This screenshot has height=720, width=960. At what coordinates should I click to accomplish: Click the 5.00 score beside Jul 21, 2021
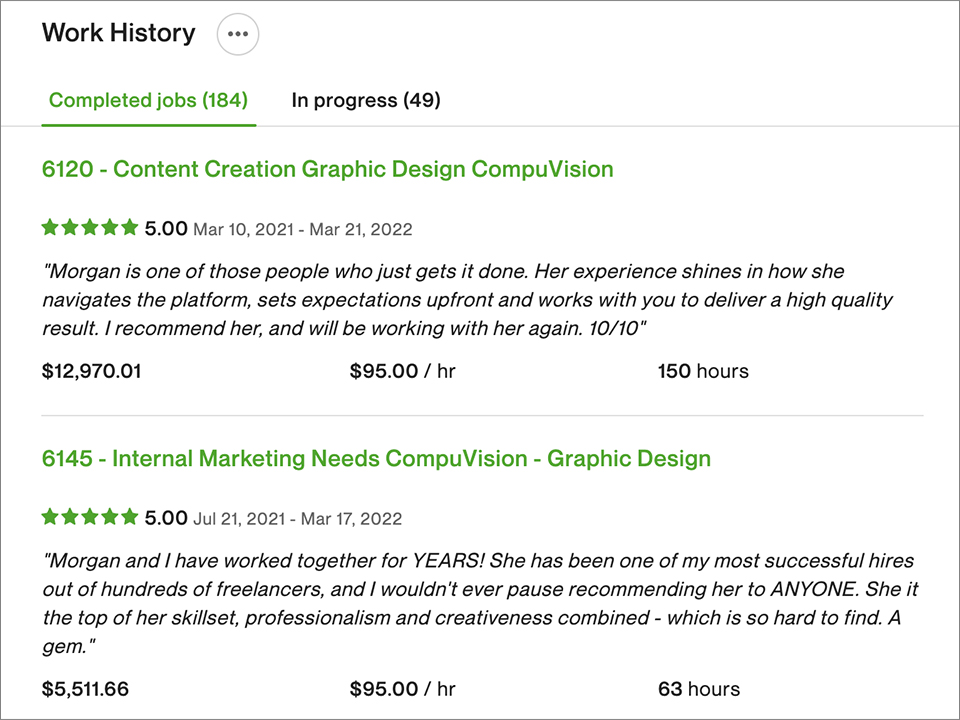pyautogui.click(x=165, y=518)
